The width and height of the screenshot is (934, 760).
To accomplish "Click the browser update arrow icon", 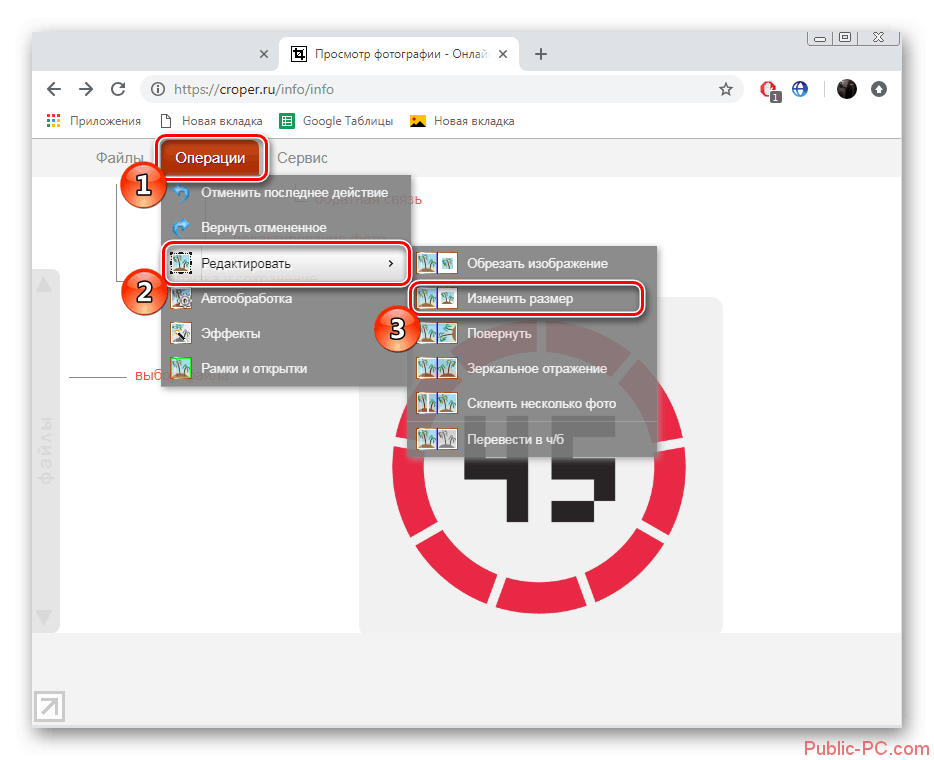I will click(x=879, y=89).
